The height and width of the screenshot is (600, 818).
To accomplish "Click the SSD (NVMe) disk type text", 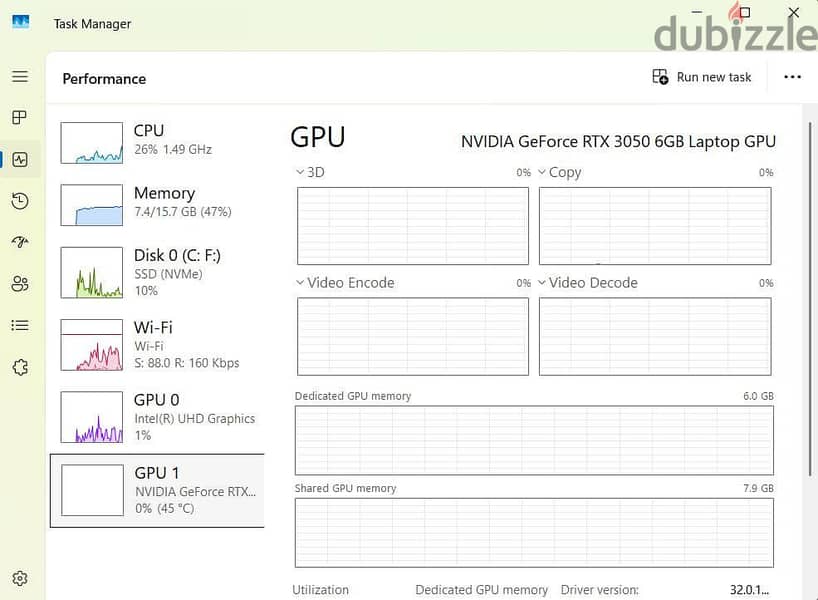I will point(169,274).
